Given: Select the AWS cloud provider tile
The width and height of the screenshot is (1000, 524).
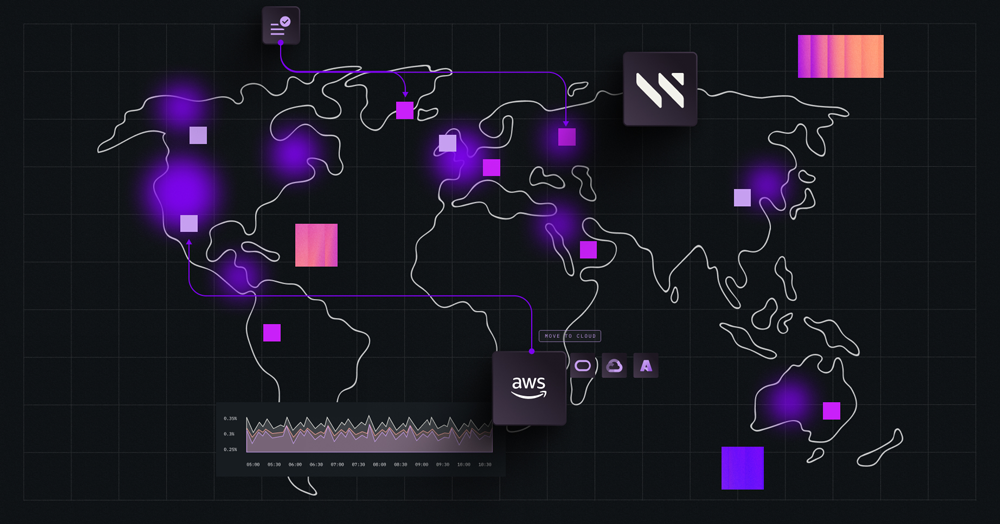Looking at the screenshot, I should point(529,388).
